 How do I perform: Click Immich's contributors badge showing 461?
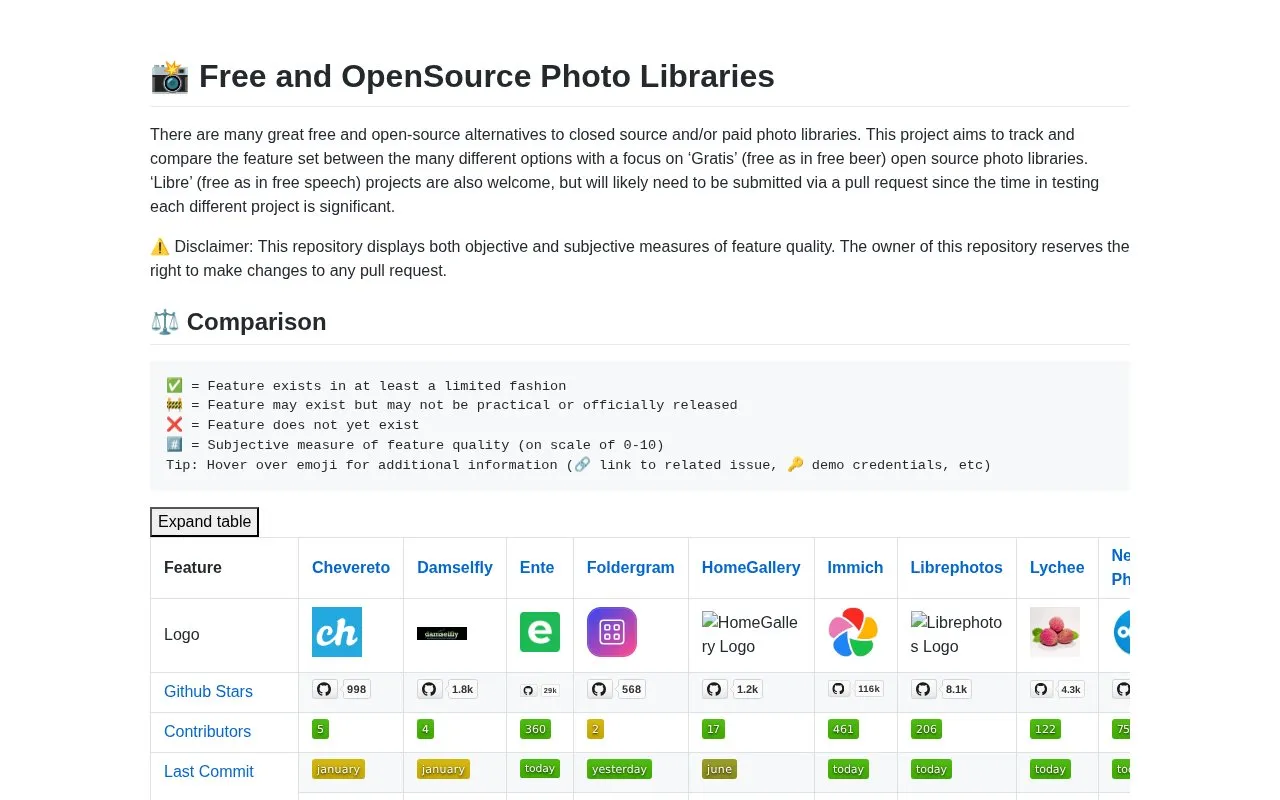(844, 729)
